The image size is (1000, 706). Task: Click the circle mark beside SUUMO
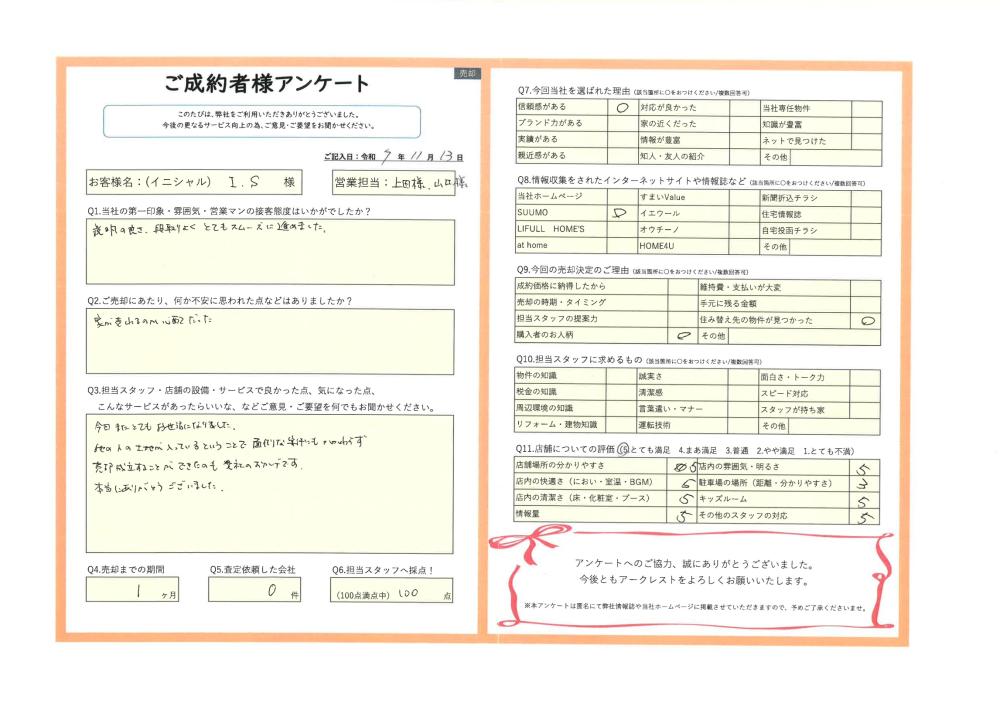[617, 213]
